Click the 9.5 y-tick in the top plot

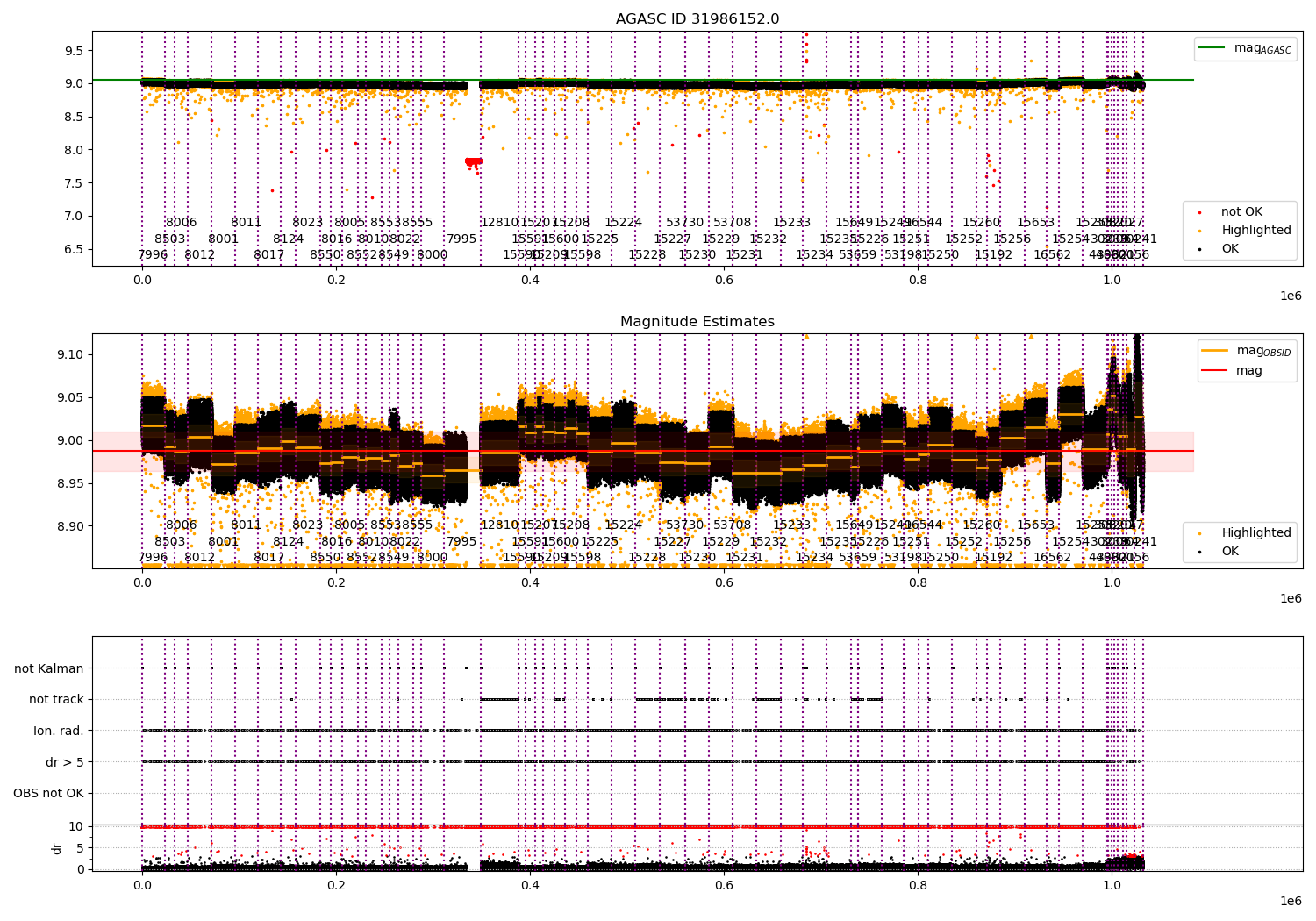pyautogui.click(x=74, y=51)
